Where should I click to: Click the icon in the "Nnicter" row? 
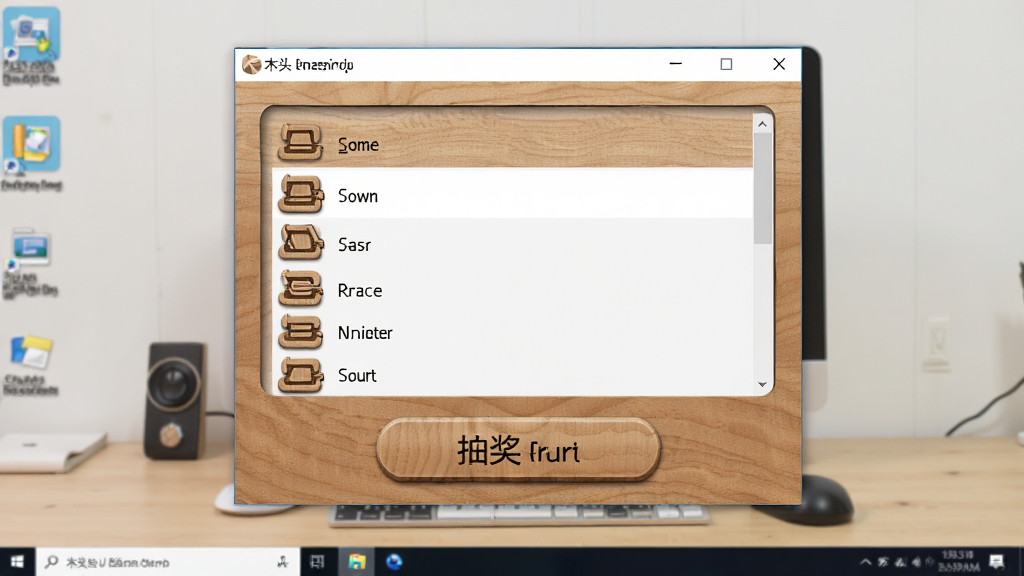(300, 331)
